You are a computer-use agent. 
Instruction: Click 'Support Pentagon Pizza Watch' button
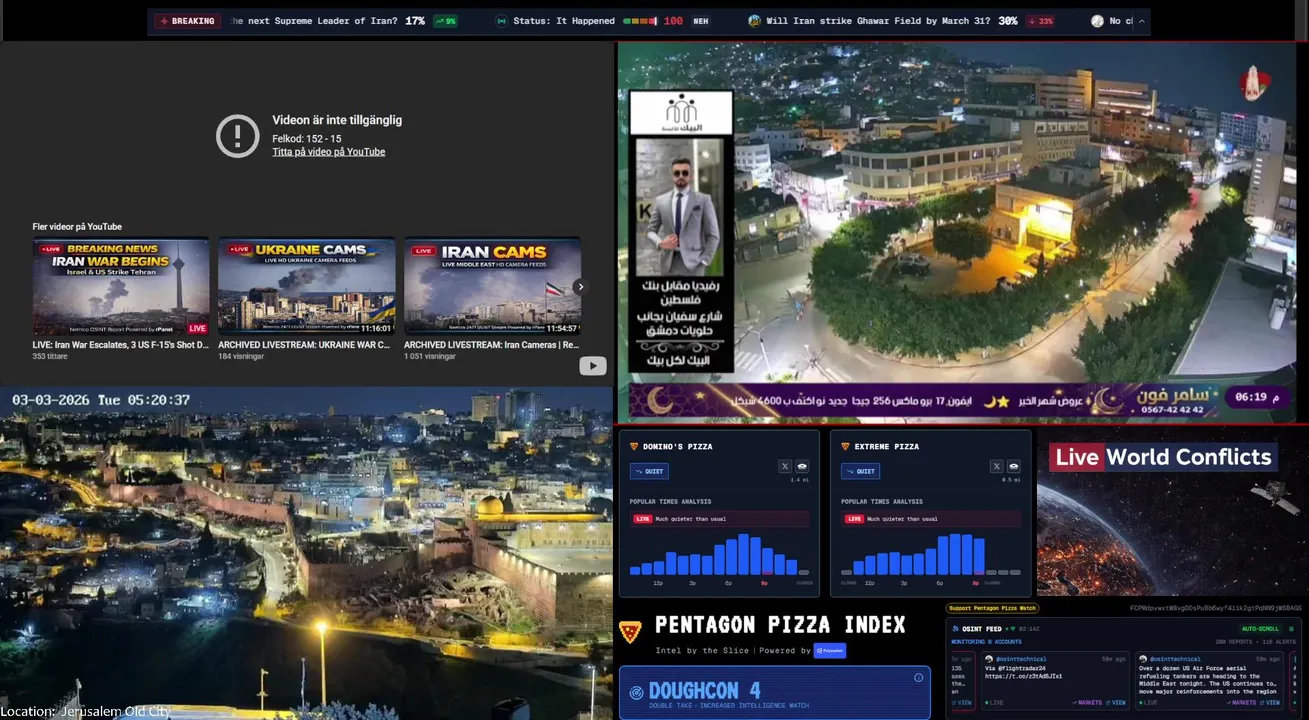tap(993, 608)
